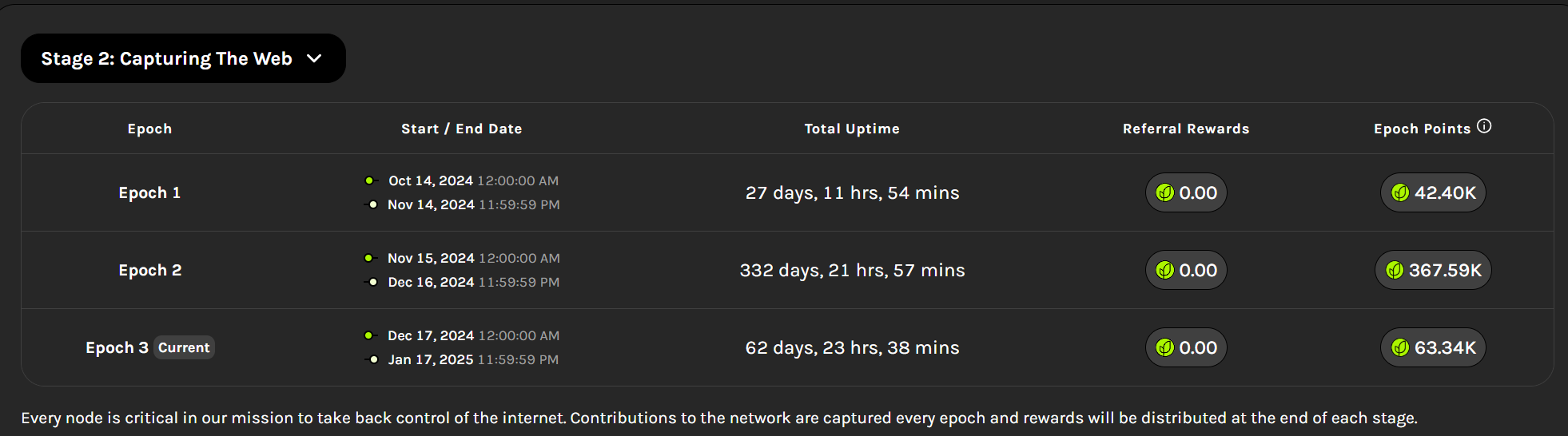Click the Current badge on Epoch 3
Image resolution: width=1568 pixels, height=436 pixels.
click(x=184, y=347)
